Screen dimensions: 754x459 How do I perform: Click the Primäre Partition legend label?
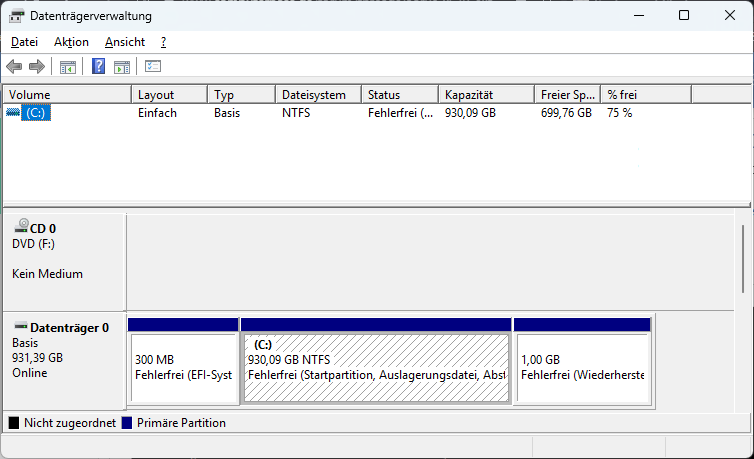(181, 423)
